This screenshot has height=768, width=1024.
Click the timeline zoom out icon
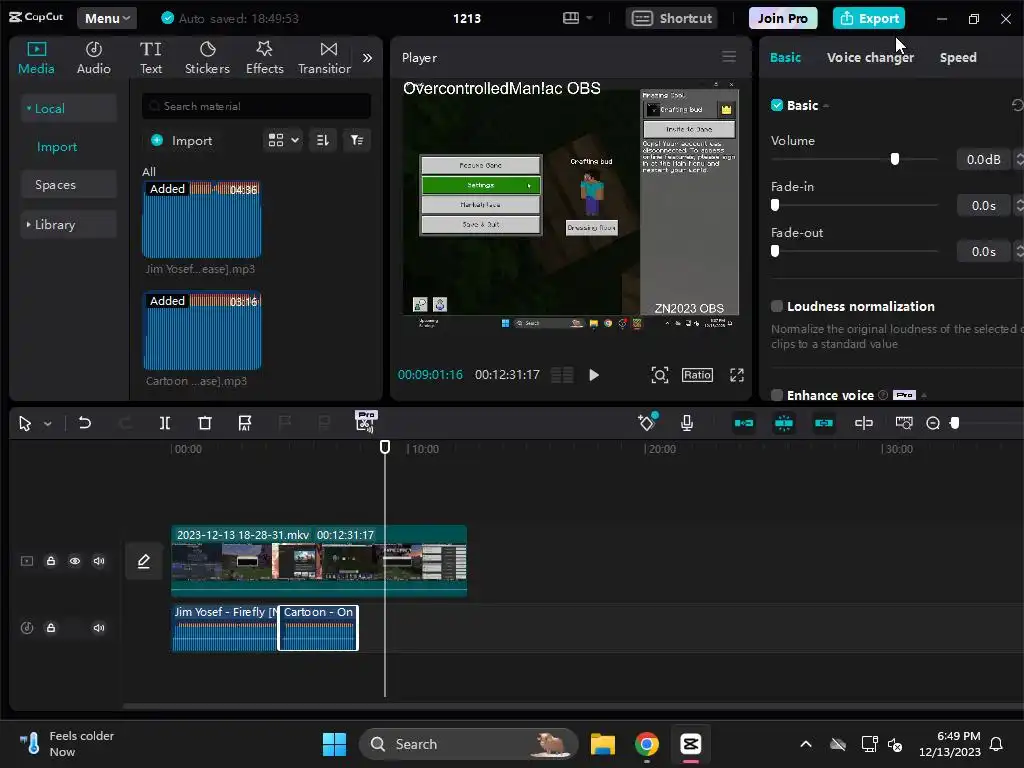[x=933, y=423]
